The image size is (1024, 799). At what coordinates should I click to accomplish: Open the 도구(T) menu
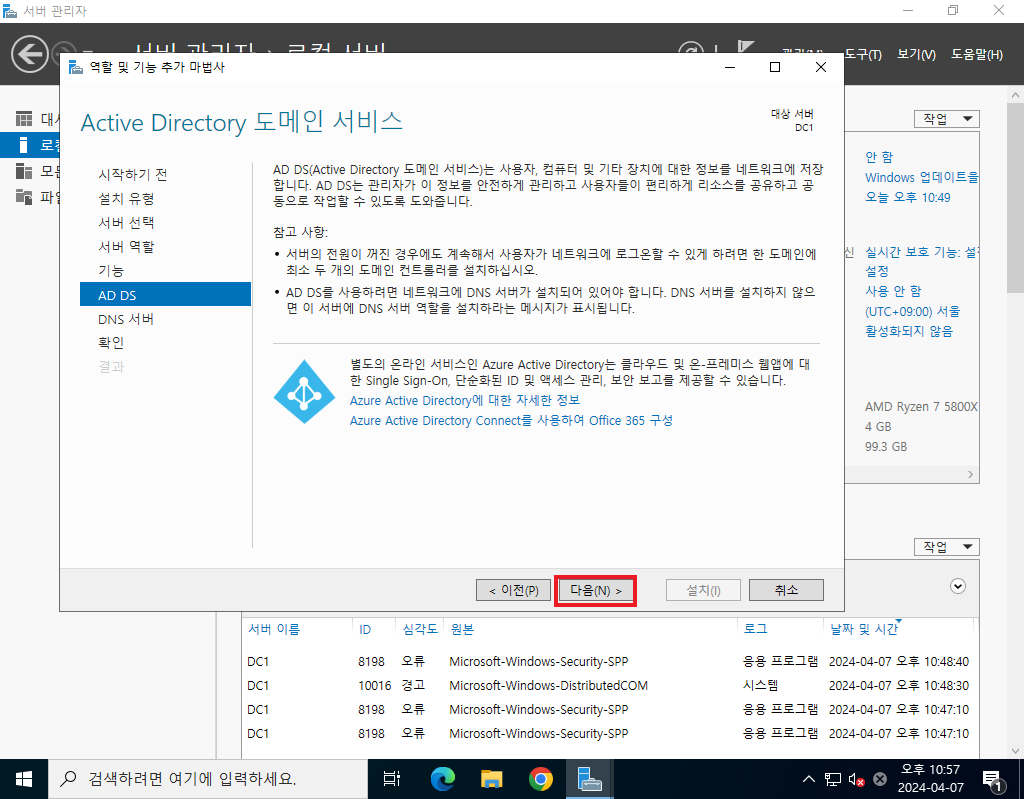(x=863, y=55)
